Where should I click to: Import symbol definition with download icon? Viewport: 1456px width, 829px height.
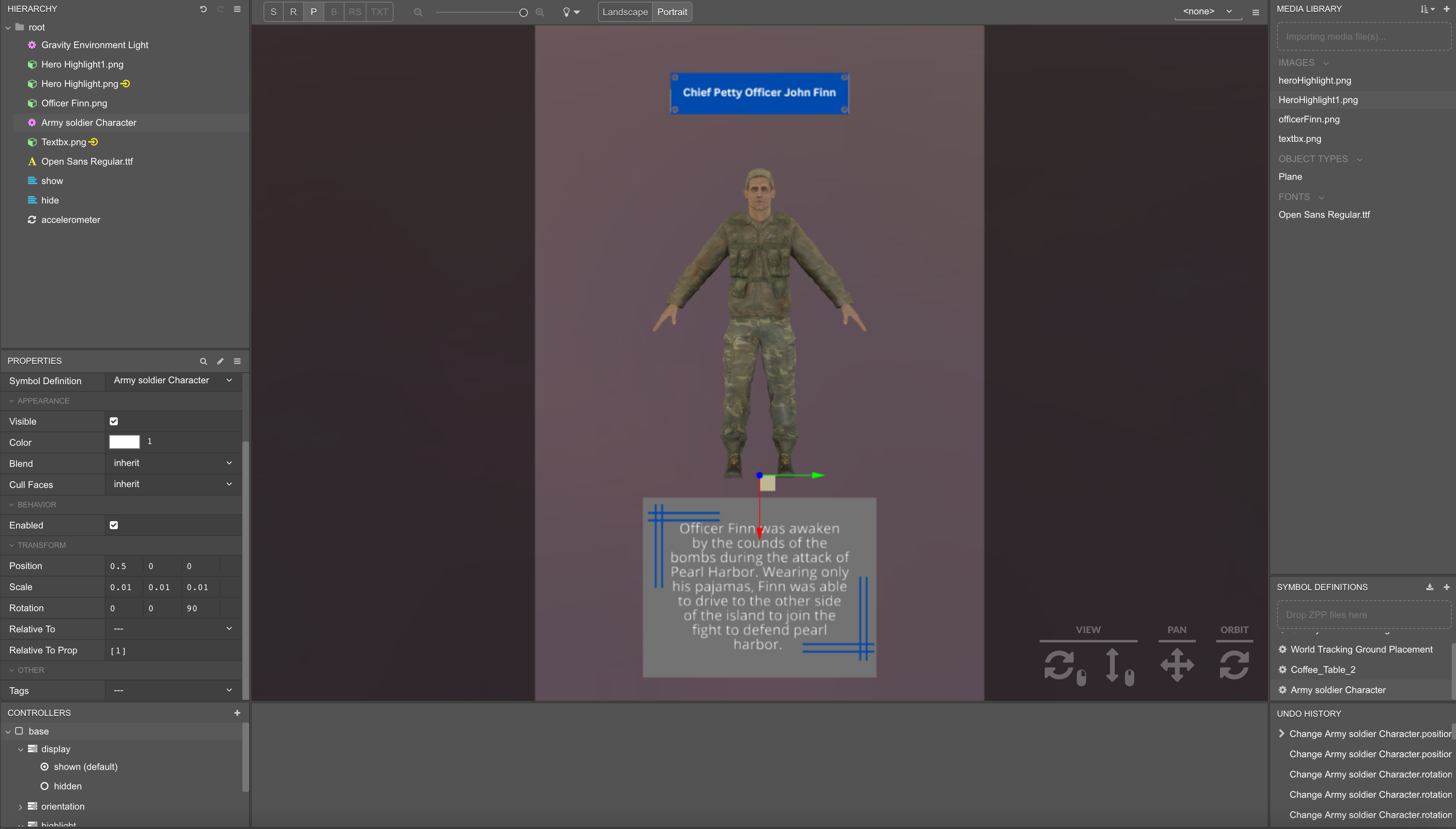coord(1429,587)
